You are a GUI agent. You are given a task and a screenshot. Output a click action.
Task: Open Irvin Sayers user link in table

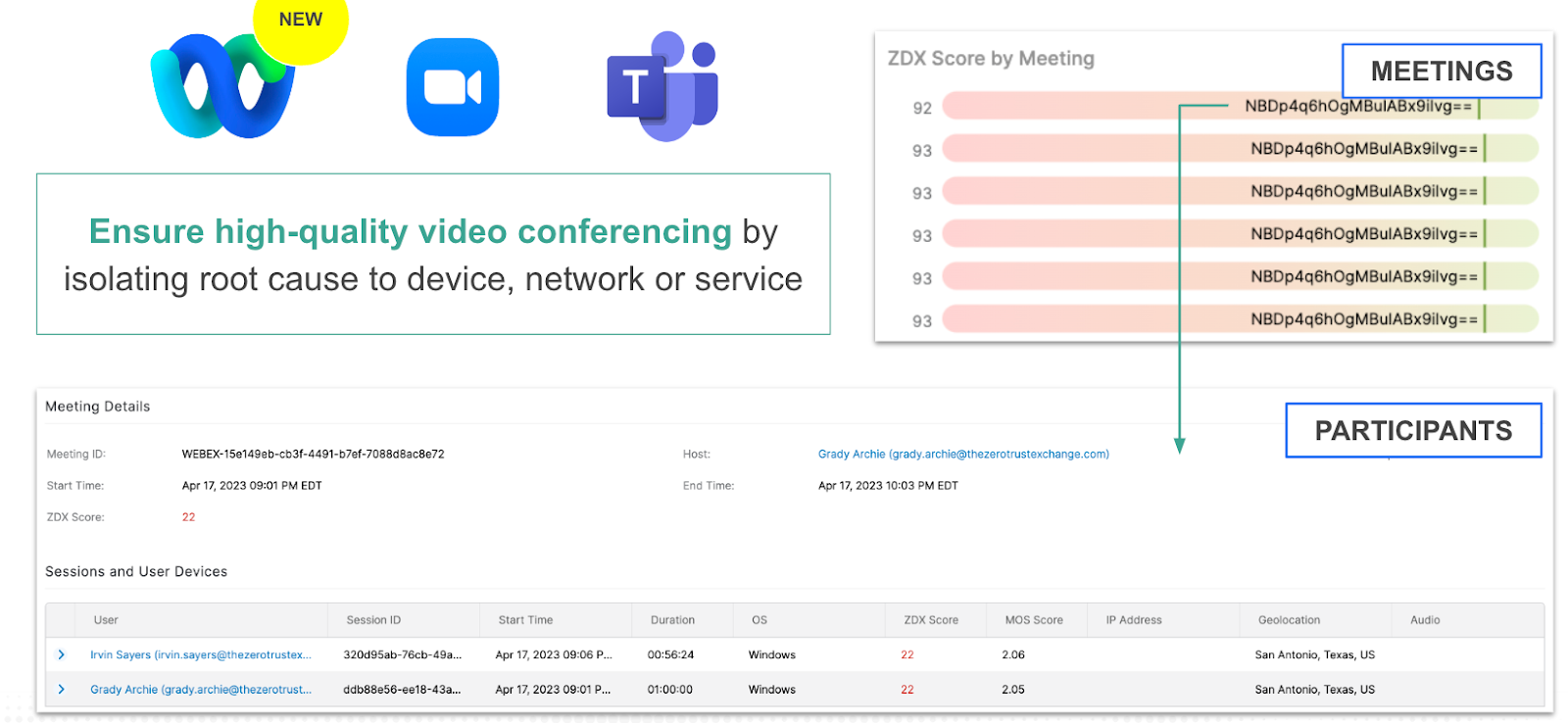point(200,655)
